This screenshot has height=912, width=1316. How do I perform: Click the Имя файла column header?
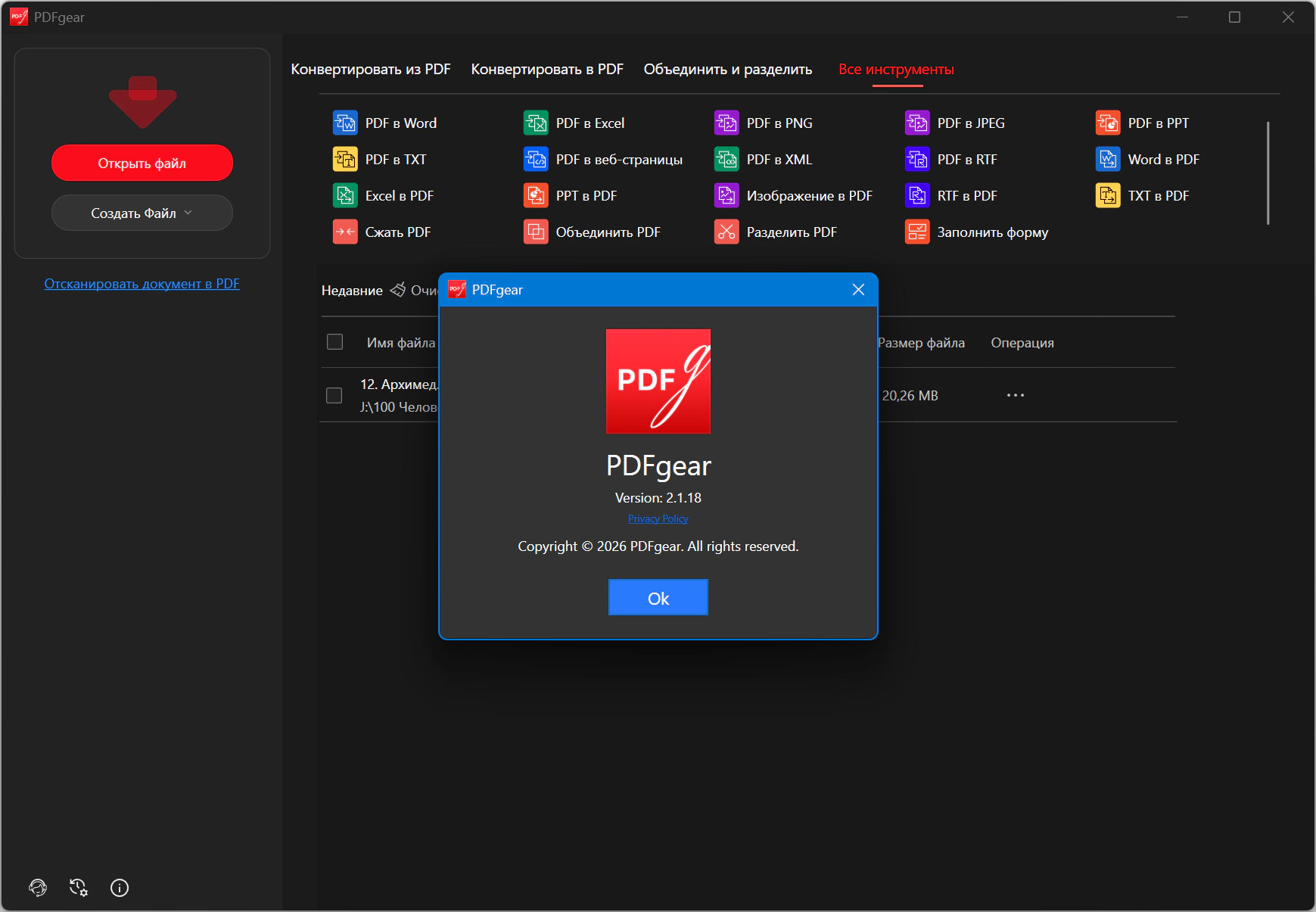(x=401, y=343)
